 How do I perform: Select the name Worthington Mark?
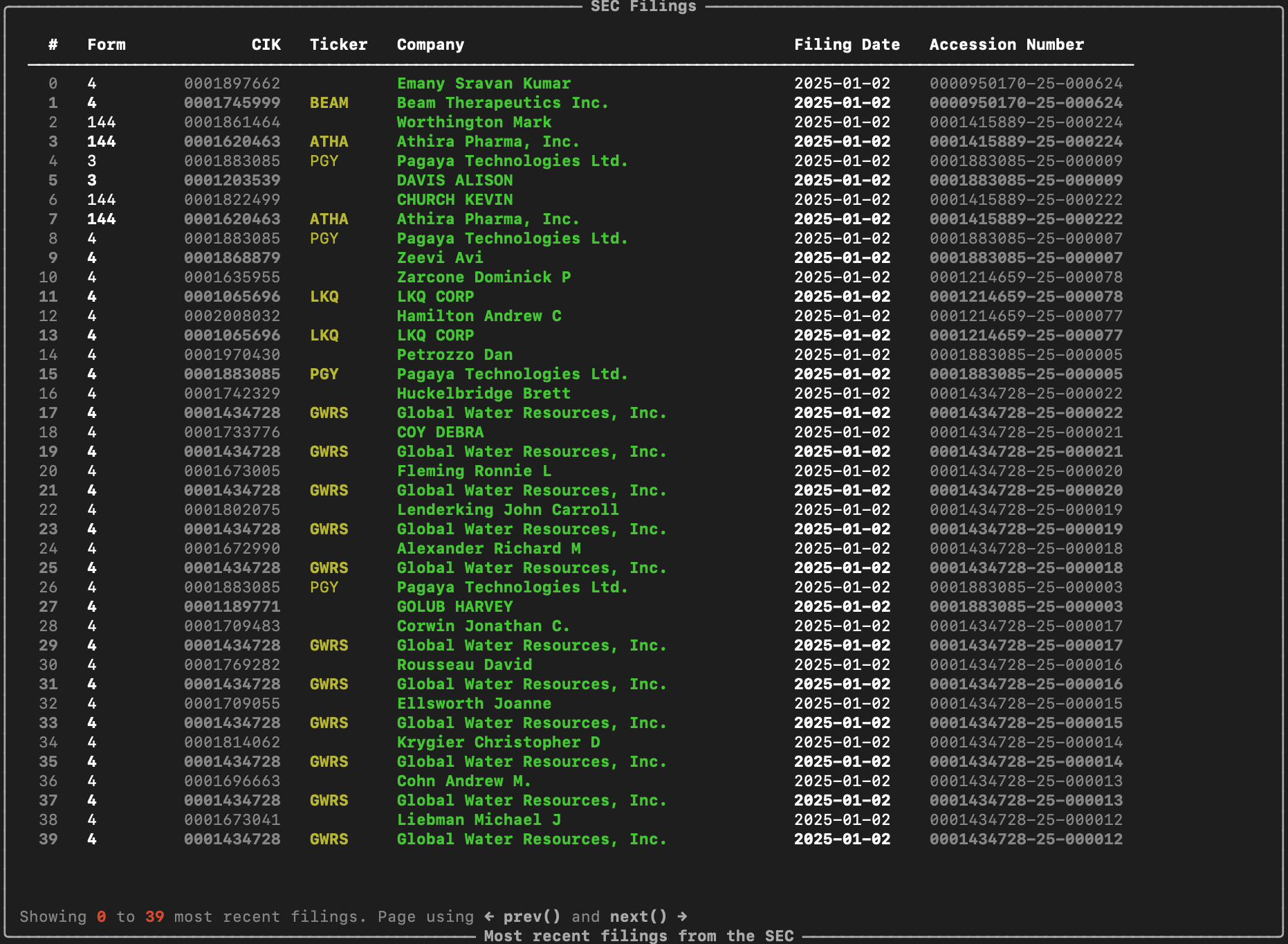pos(474,122)
